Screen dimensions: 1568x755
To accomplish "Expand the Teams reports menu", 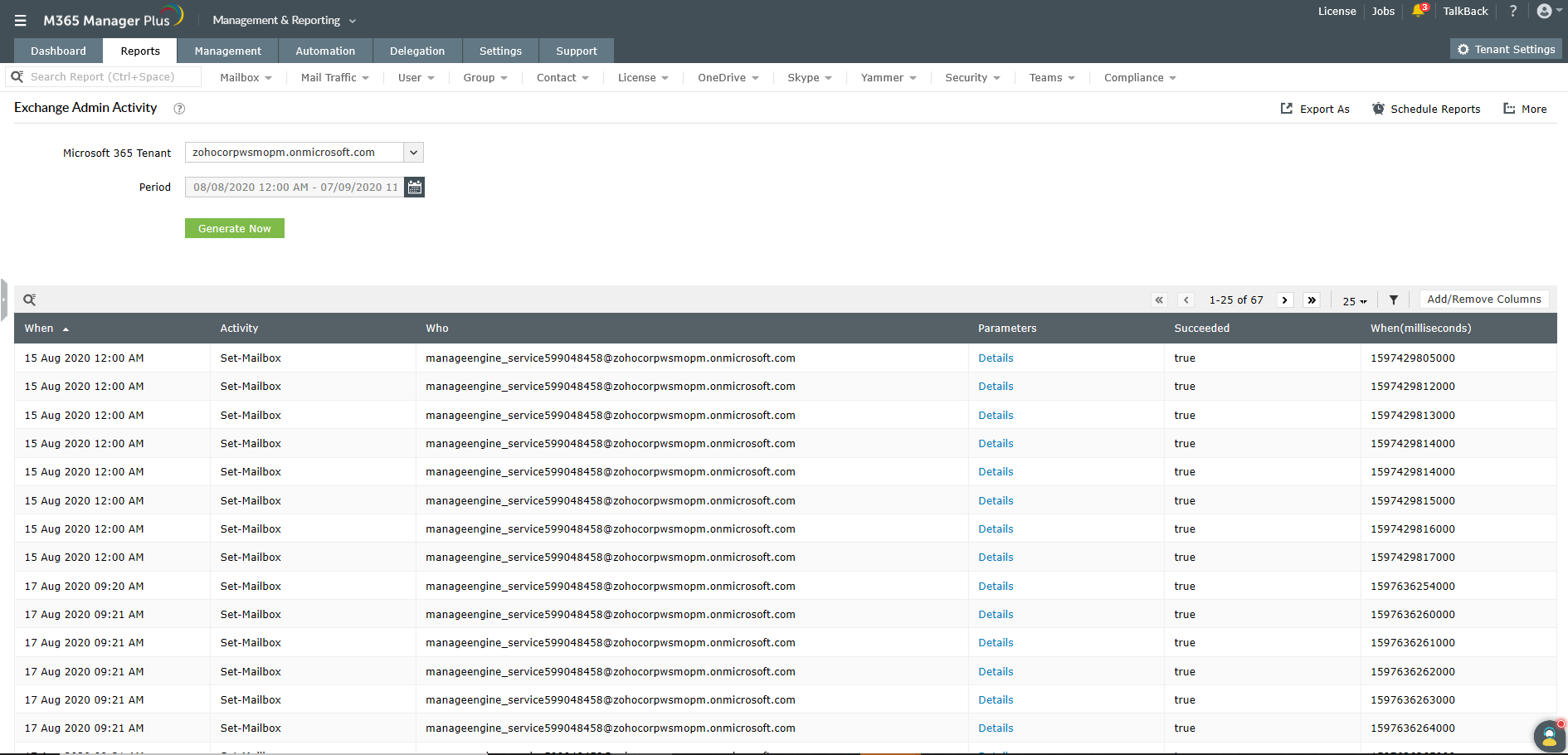I will click(1052, 78).
